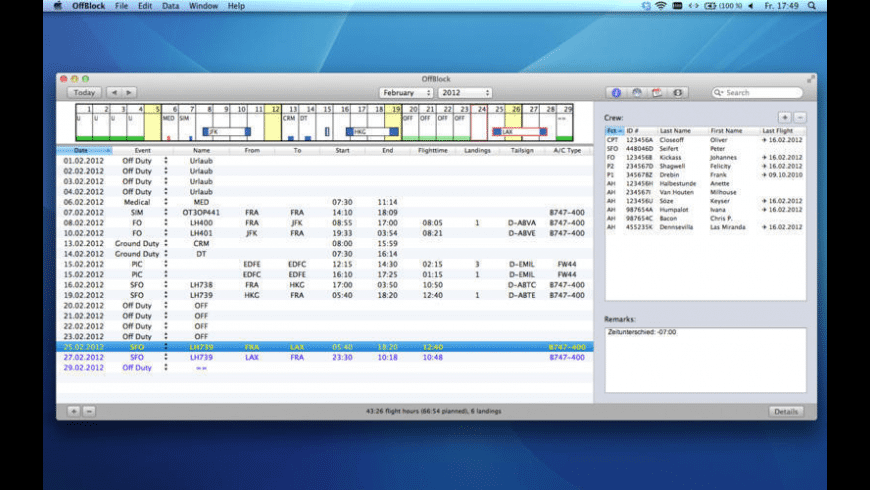
Task: Open the February month dropdown
Action: click(406, 92)
